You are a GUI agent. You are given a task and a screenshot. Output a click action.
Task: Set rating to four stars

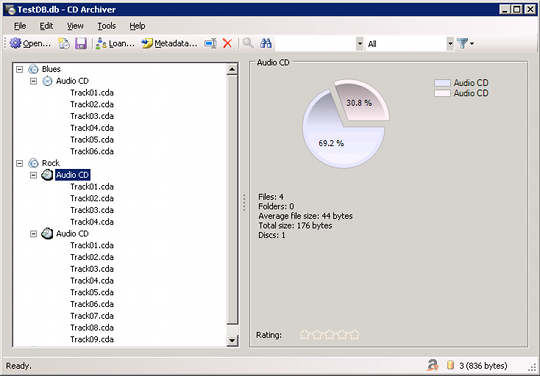click(342, 335)
